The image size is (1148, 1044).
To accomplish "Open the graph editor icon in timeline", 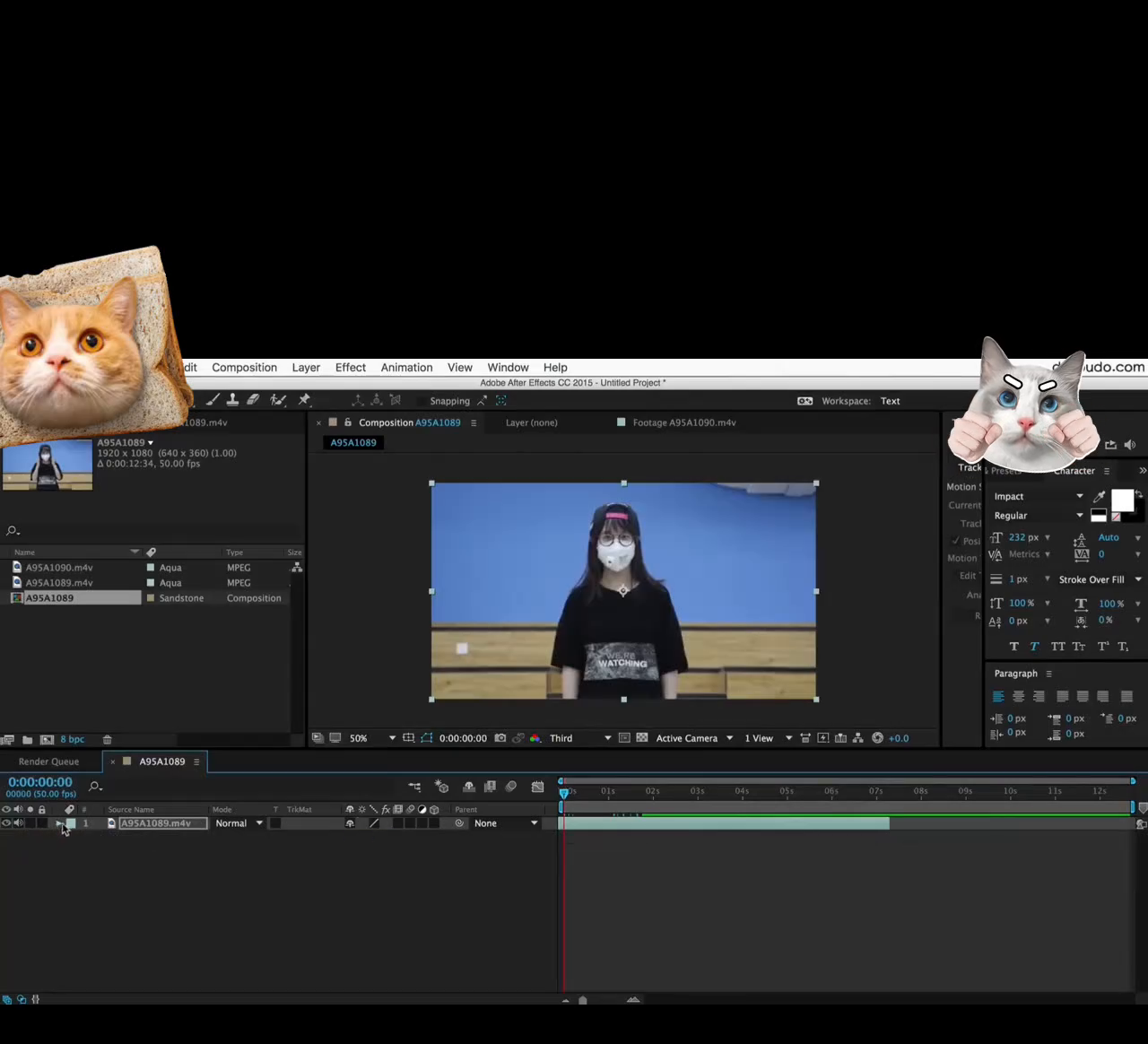I will coord(537,787).
